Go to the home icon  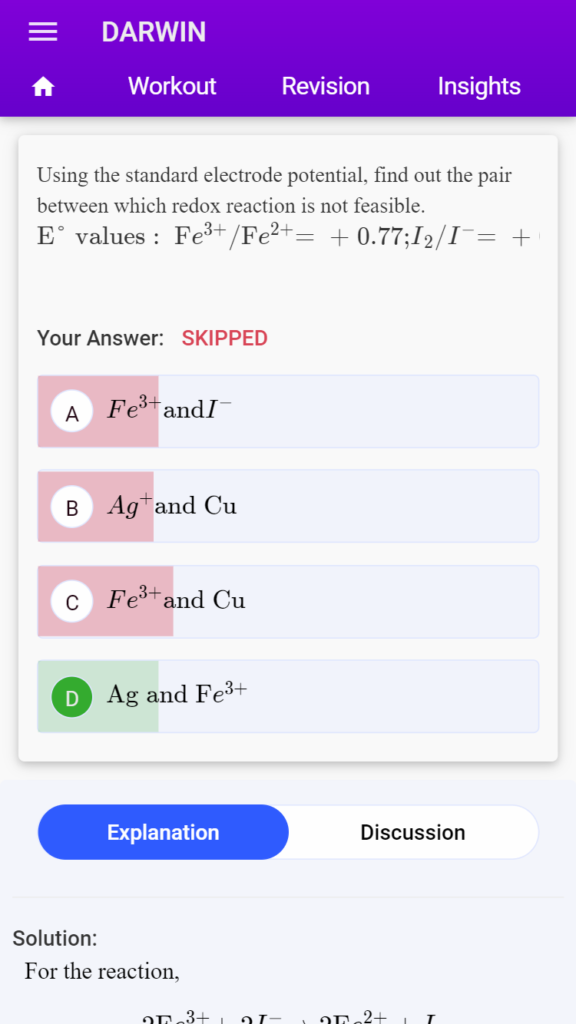coord(43,86)
